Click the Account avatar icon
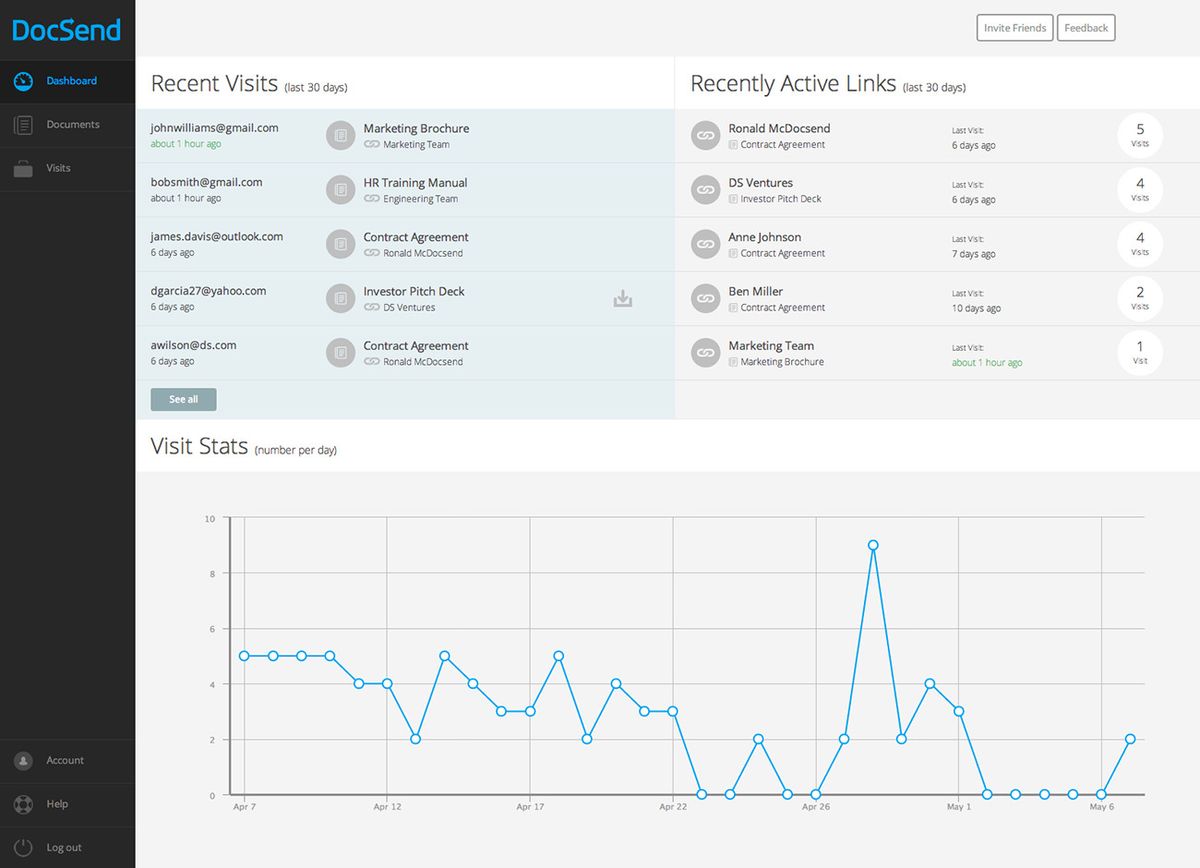1200x868 pixels. (24, 761)
